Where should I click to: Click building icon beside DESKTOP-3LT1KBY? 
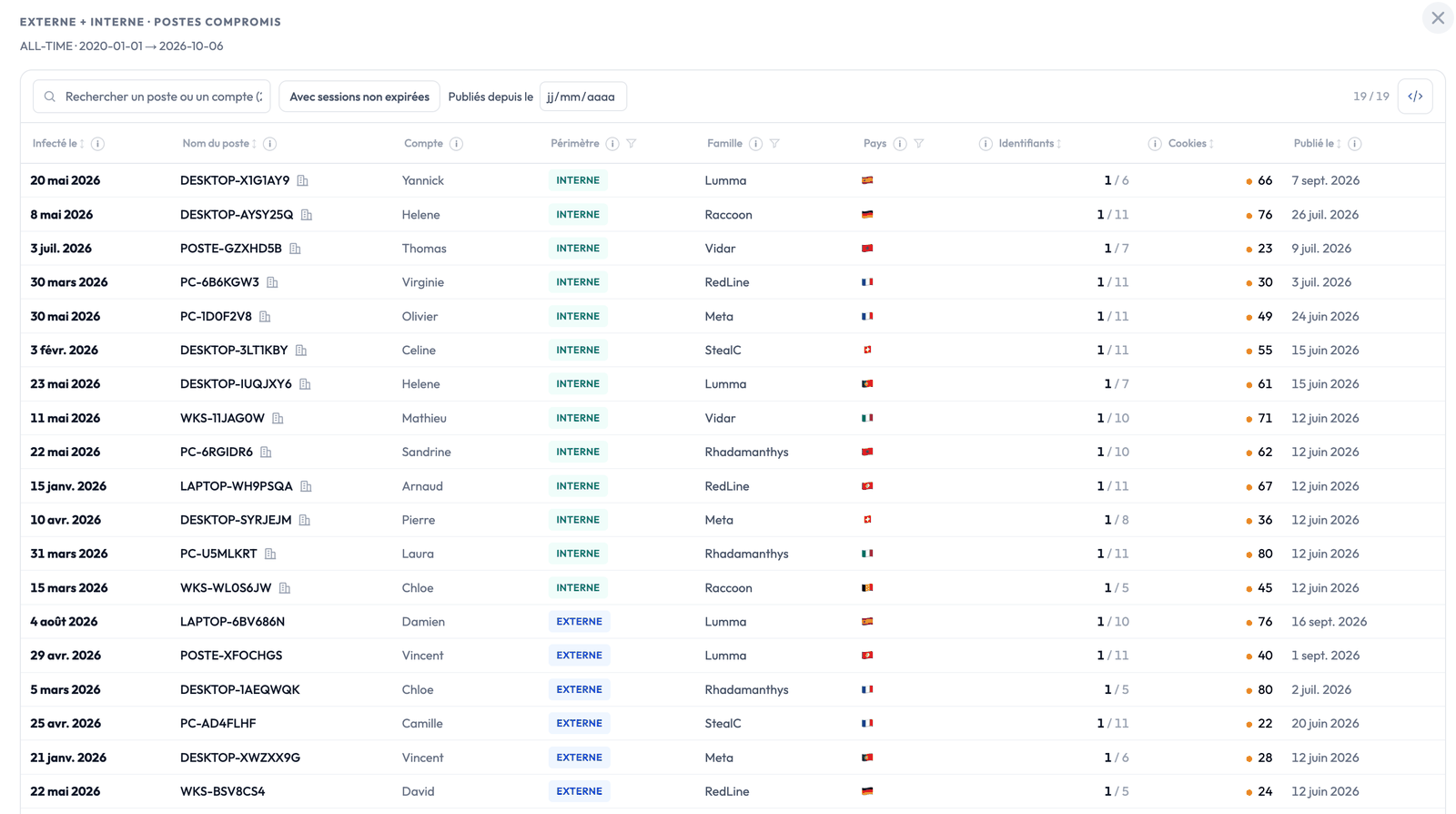coord(301,351)
